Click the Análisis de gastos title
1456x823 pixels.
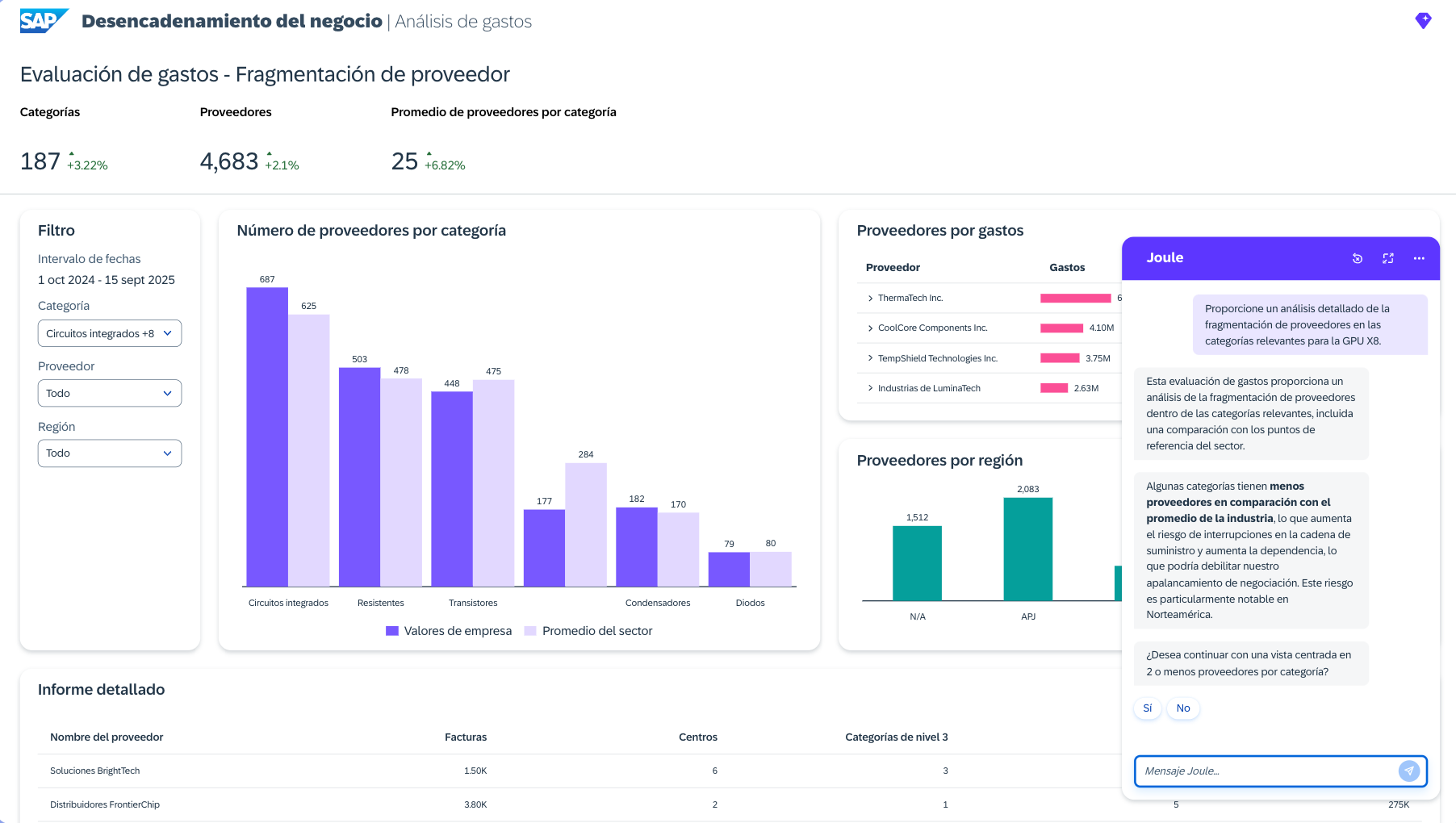point(463,22)
